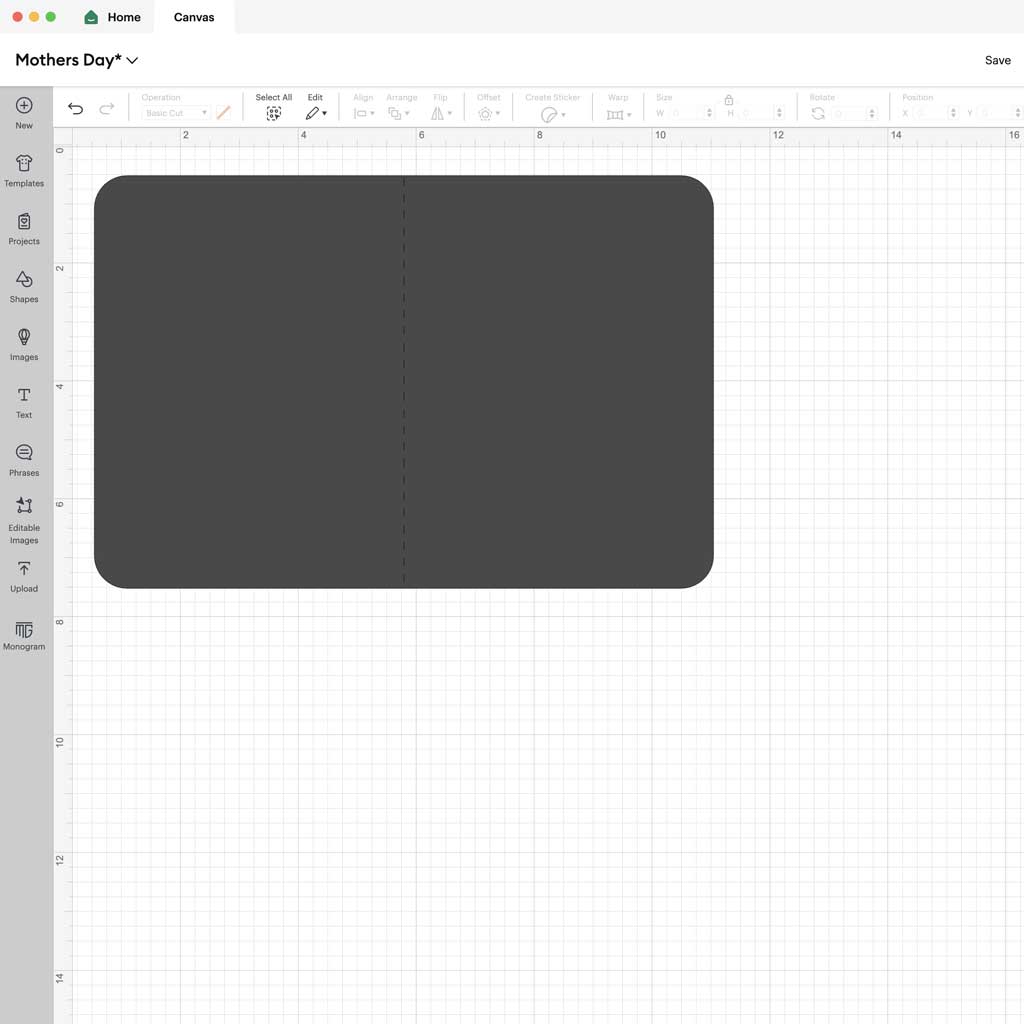1024x1024 pixels.
Task: Open the Mothers Day project name menu
Action: point(76,60)
